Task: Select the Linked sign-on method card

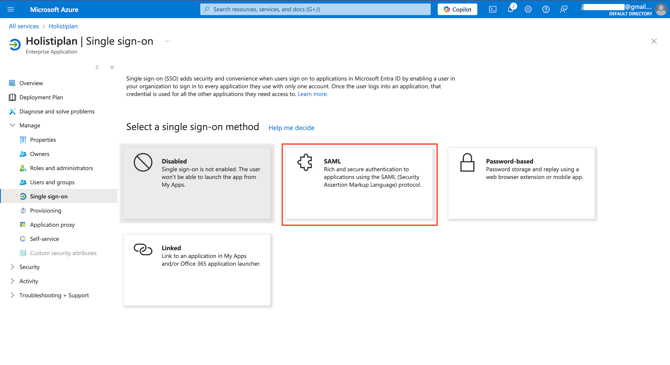Action: click(197, 270)
